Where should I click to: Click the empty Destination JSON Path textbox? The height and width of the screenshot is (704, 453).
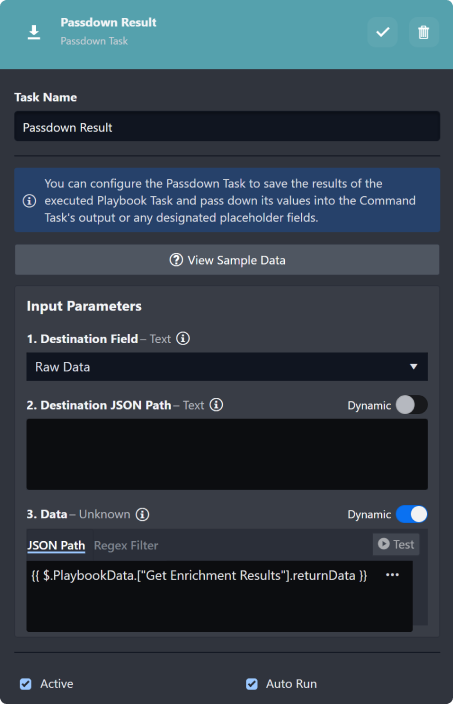click(227, 454)
